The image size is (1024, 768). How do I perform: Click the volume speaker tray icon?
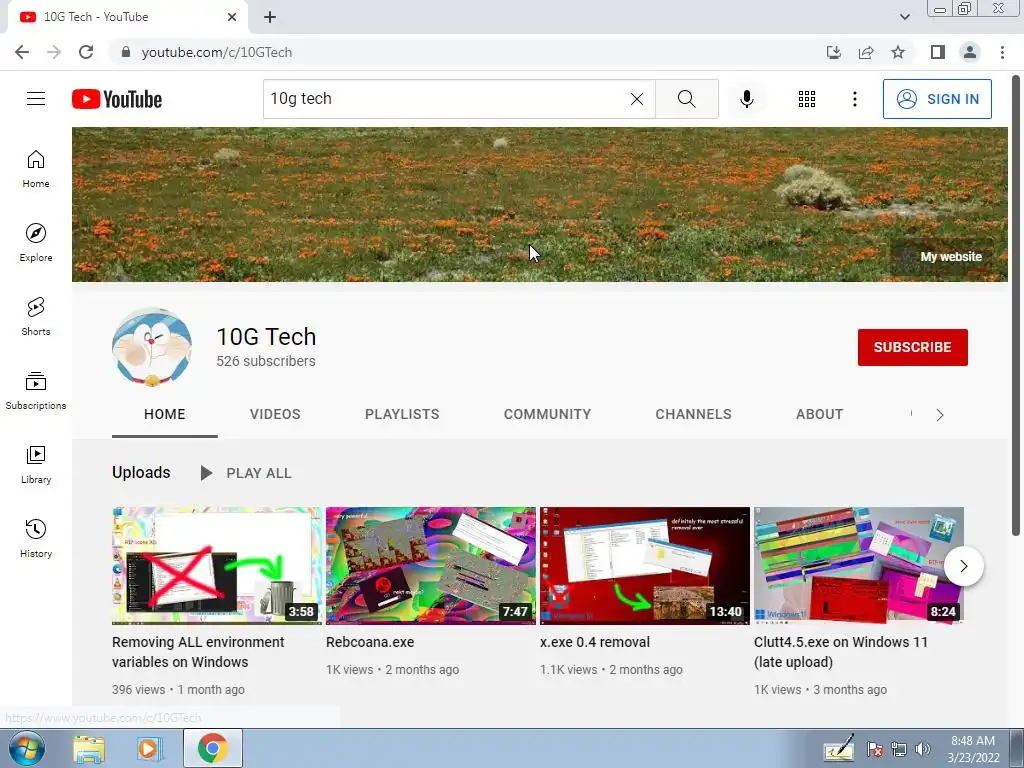[x=922, y=749]
